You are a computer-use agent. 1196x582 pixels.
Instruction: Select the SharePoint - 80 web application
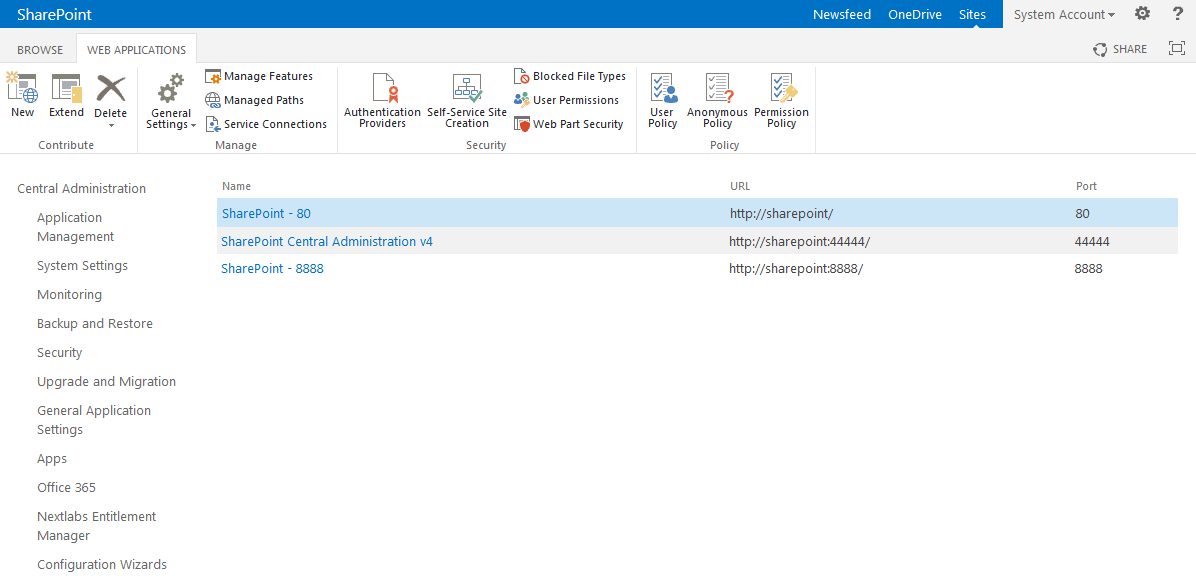coord(266,214)
